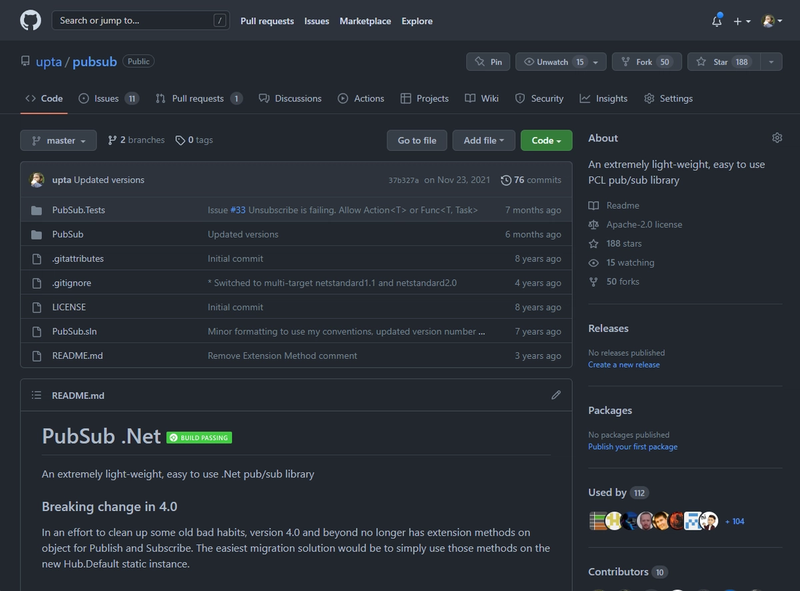Edit About details gear icon
Screen dimensions: 800x591
tap(777, 138)
